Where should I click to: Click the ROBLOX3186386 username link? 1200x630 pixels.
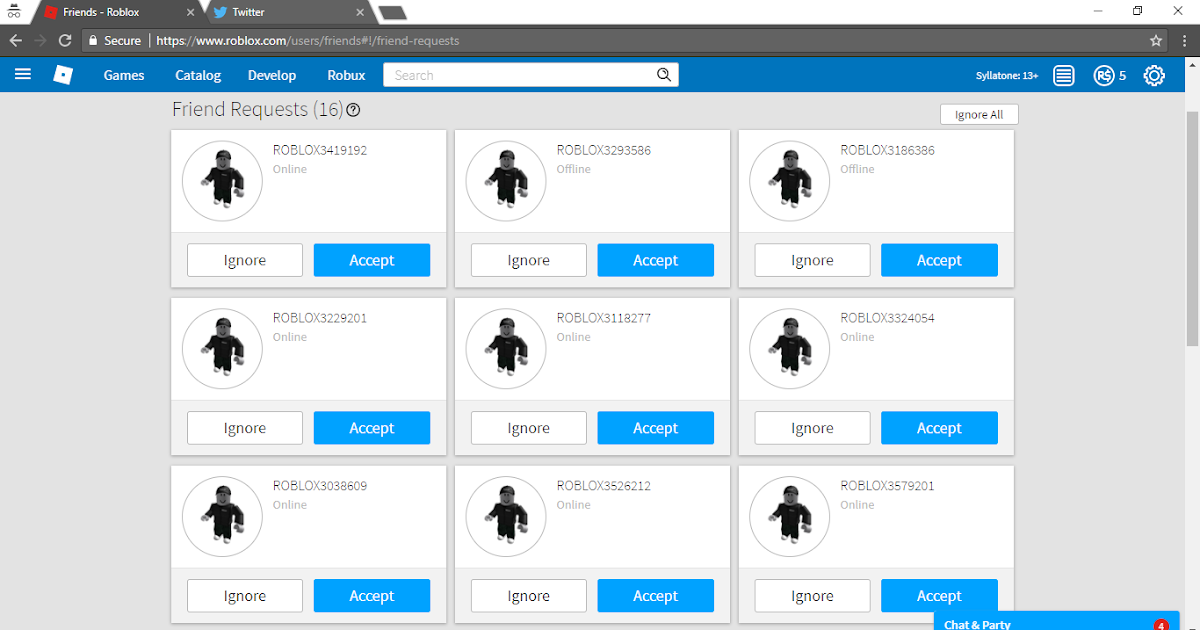(887, 151)
